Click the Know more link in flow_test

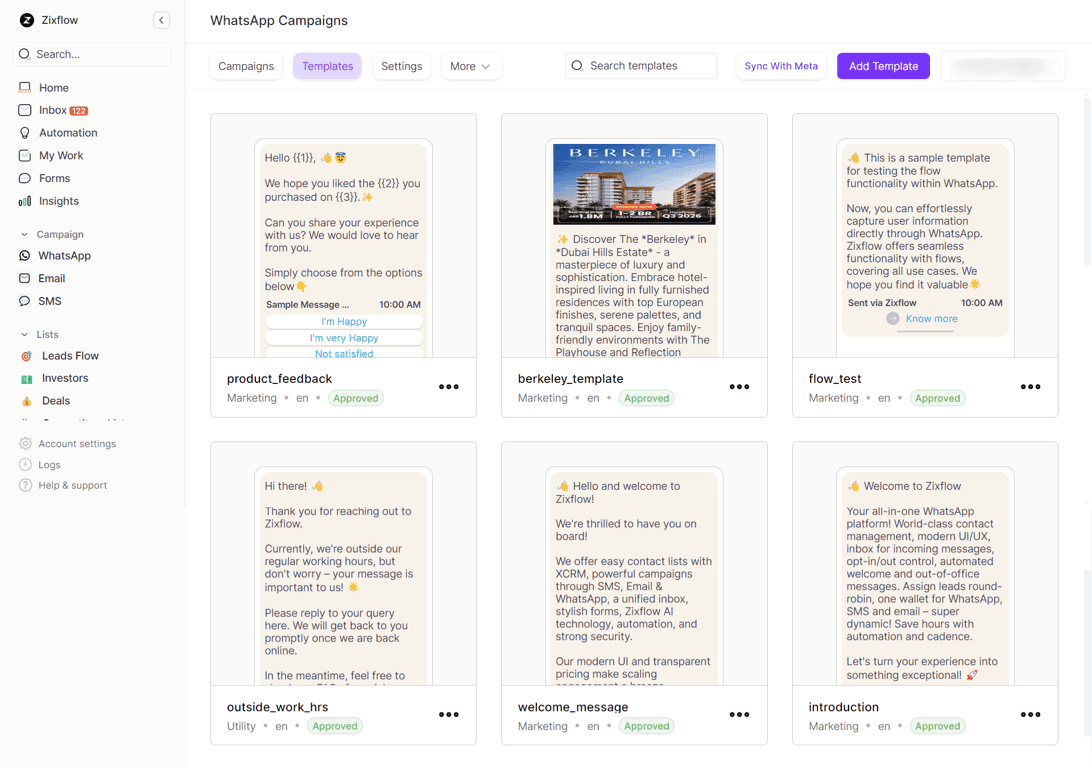pyautogui.click(x=929, y=318)
